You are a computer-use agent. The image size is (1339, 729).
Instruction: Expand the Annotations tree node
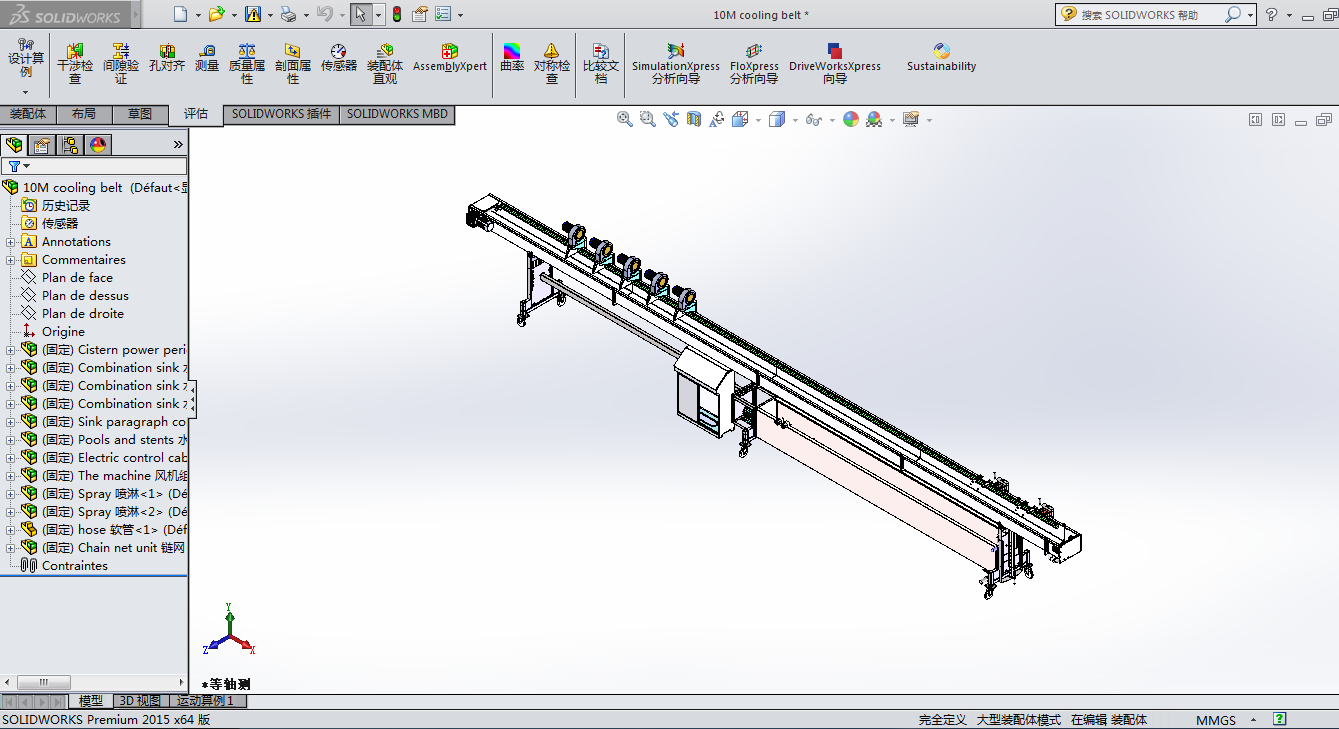(11, 242)
